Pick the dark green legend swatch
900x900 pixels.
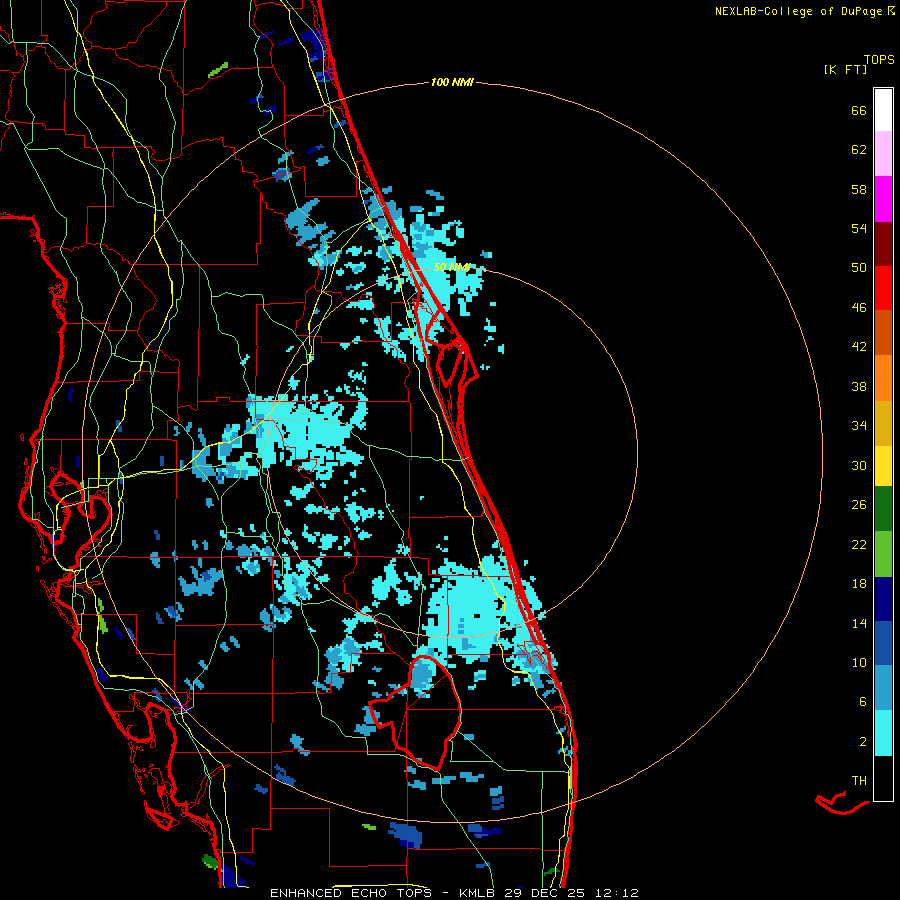[883, 509]
